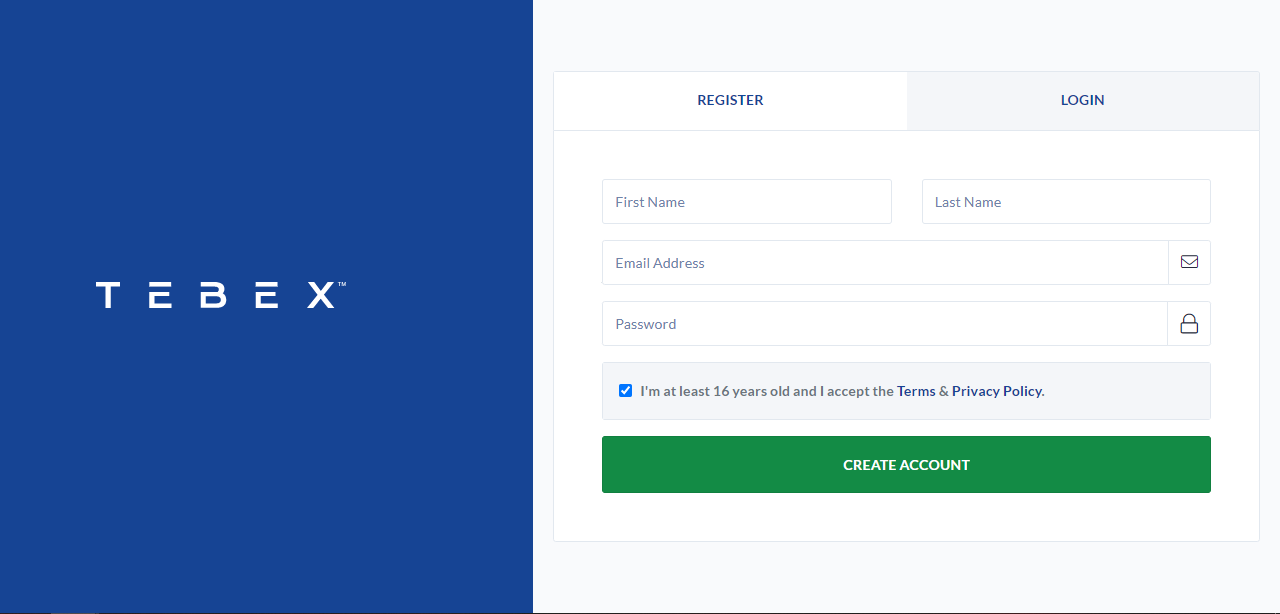Click the letter B in the Tebex logo
This screenshot has width=1280, height=614.
point(215,295)
